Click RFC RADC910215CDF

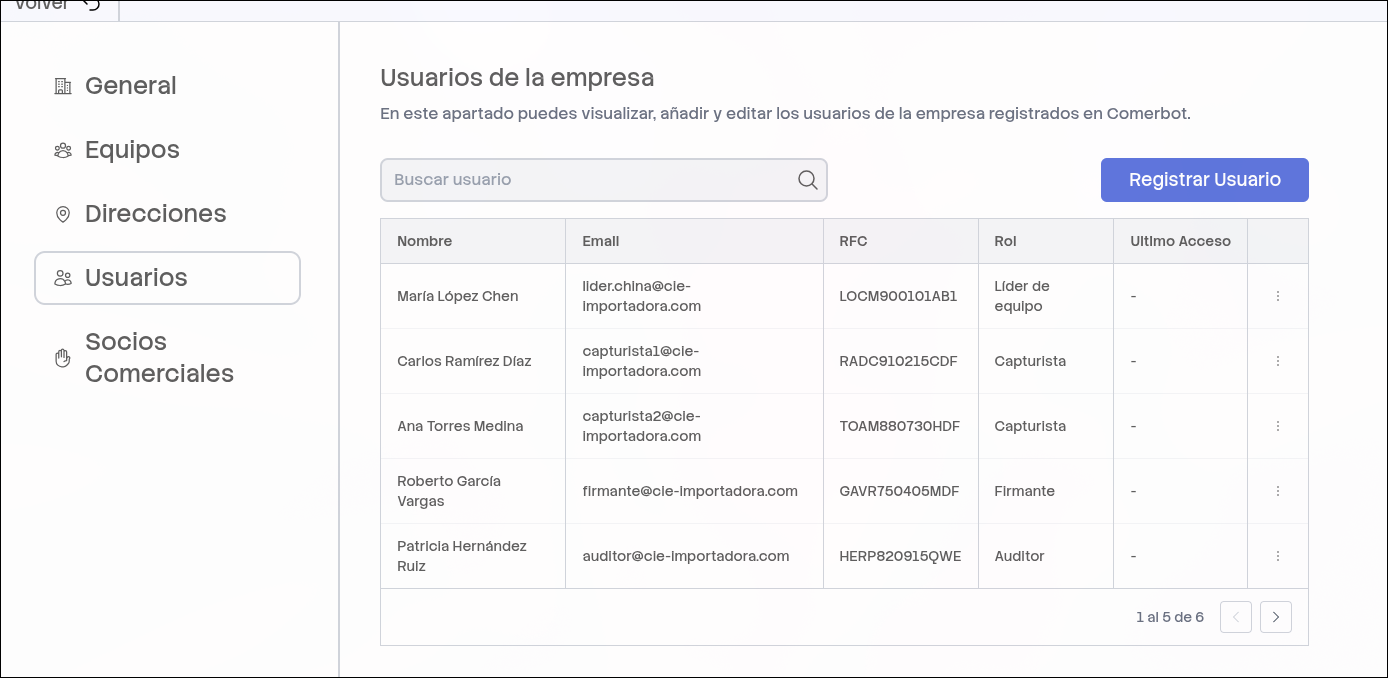click(899, 361)
